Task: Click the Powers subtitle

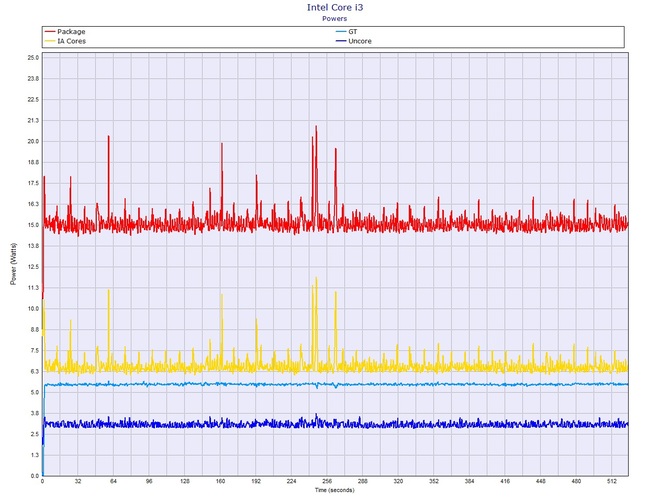Action: [x=335, y=18]
